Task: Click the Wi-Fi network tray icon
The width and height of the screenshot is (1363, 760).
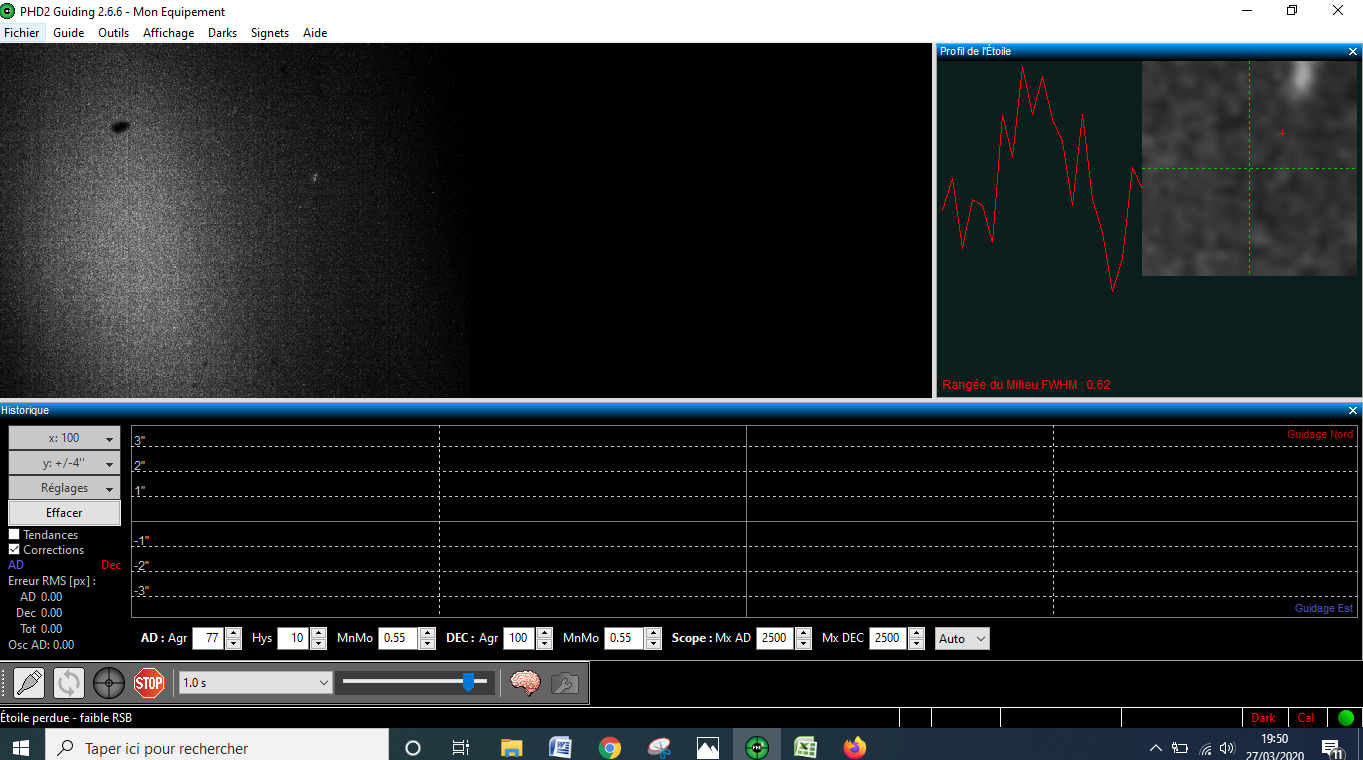Action: (x=1205, y=747)
